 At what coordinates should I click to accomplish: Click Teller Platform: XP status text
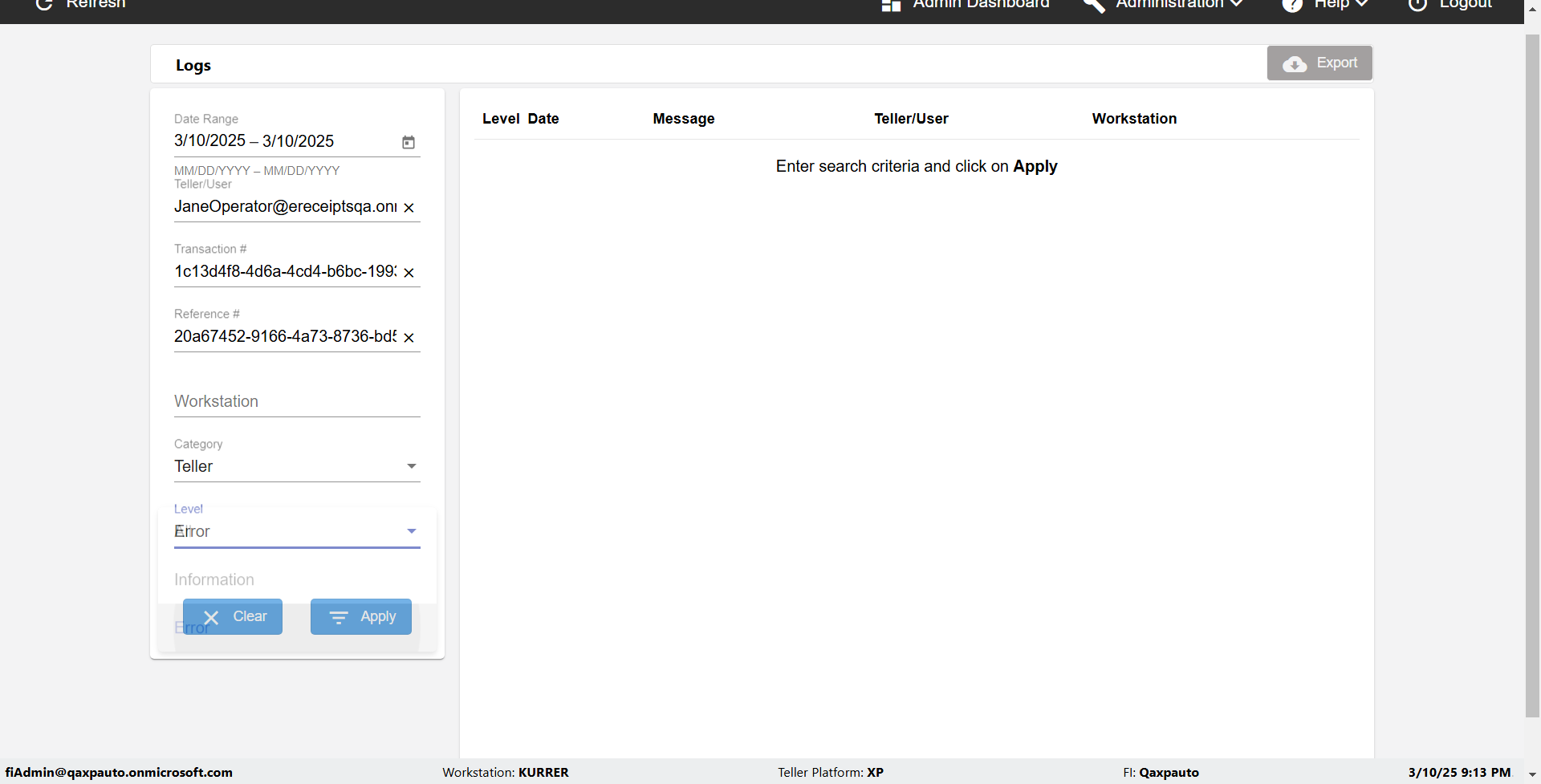pyautogui.click(x=831, y=773)
